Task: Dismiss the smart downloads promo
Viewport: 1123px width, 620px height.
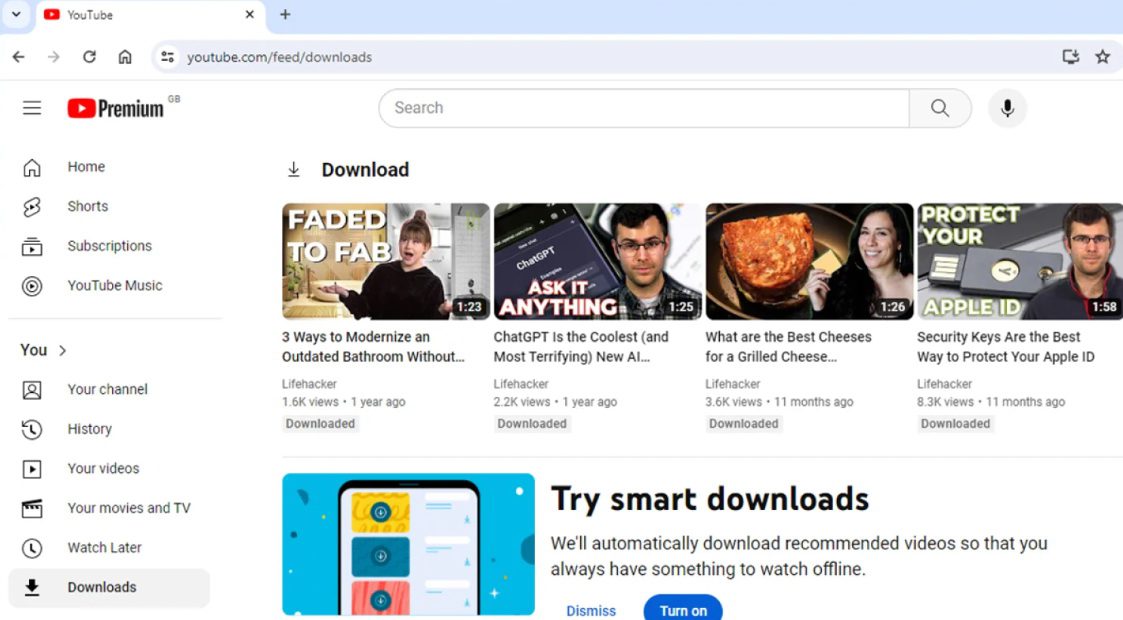Action: pyautogui.click(x=591, y=610)
